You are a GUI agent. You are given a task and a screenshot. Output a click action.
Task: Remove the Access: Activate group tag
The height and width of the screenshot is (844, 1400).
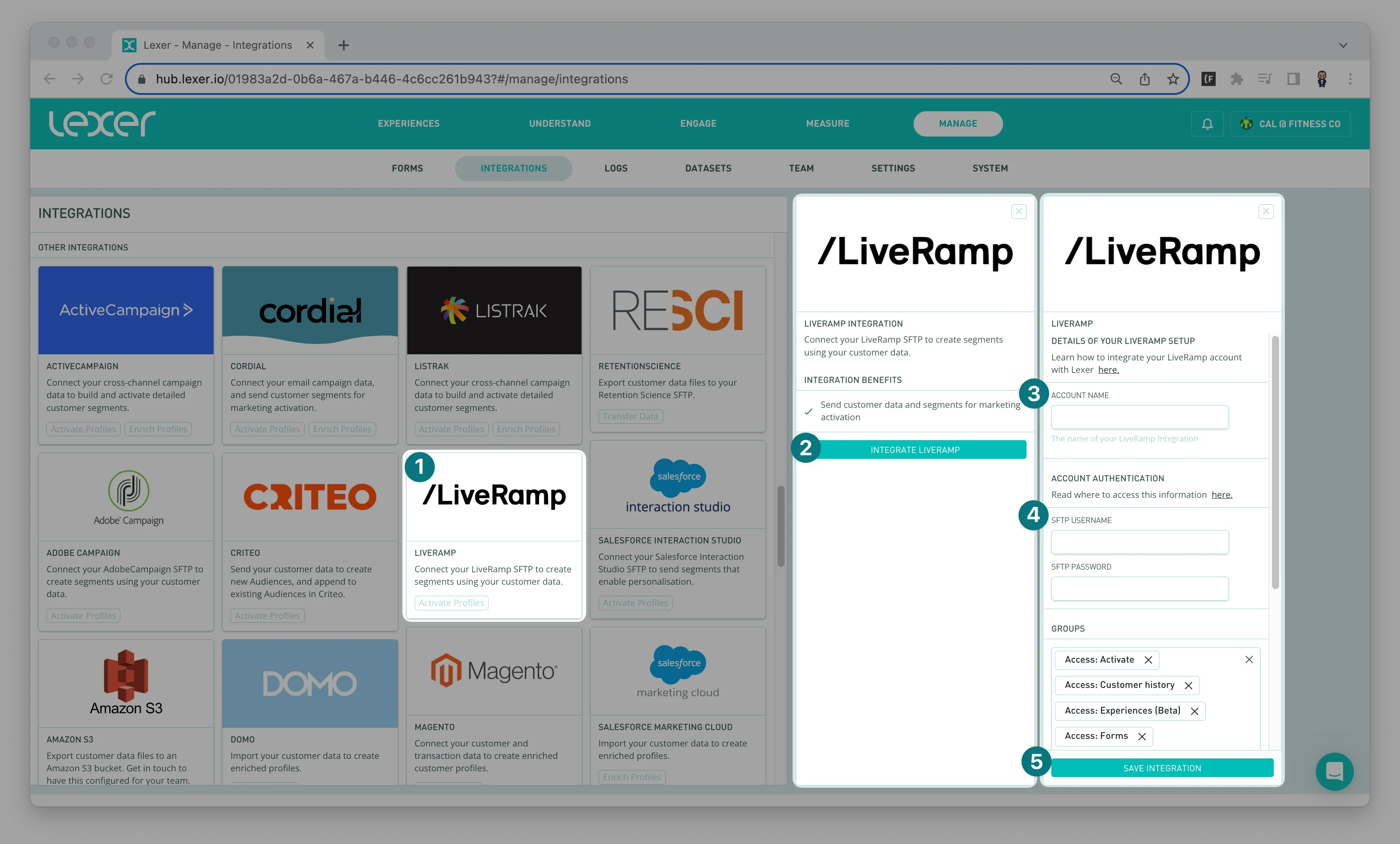(x=1148, y=660)
